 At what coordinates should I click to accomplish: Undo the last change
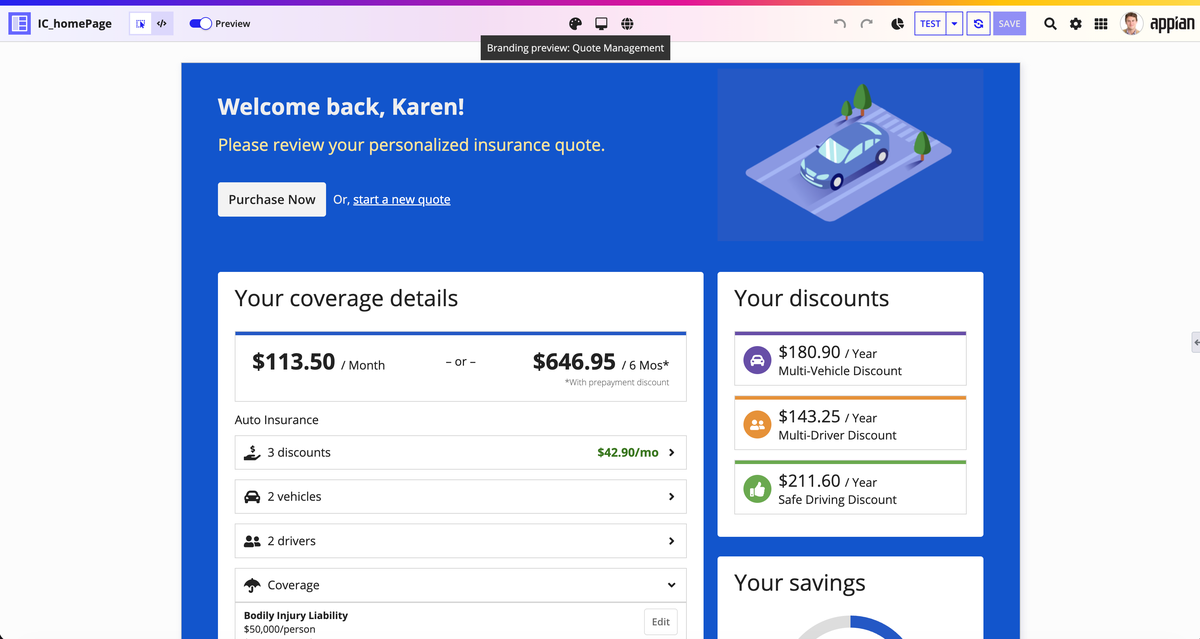tap(840, 24)
